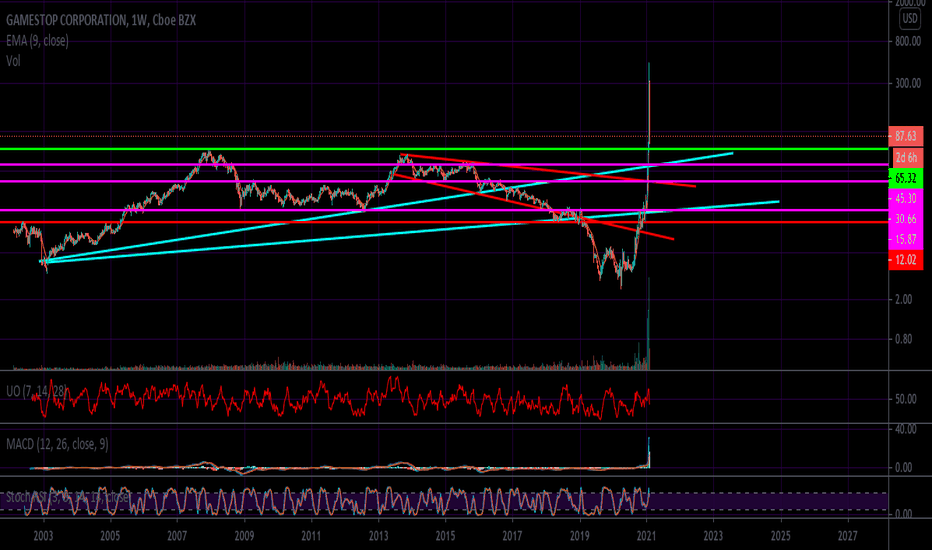Click the UO (7, 14, 28) indicator label
The height and width of the screenshot is (550, 932).
click(36, 391)
